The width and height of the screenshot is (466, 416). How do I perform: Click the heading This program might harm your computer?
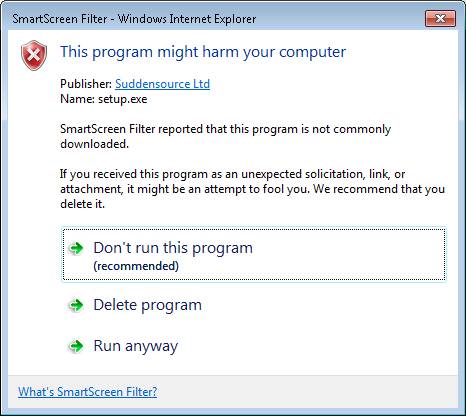(203, 52)
